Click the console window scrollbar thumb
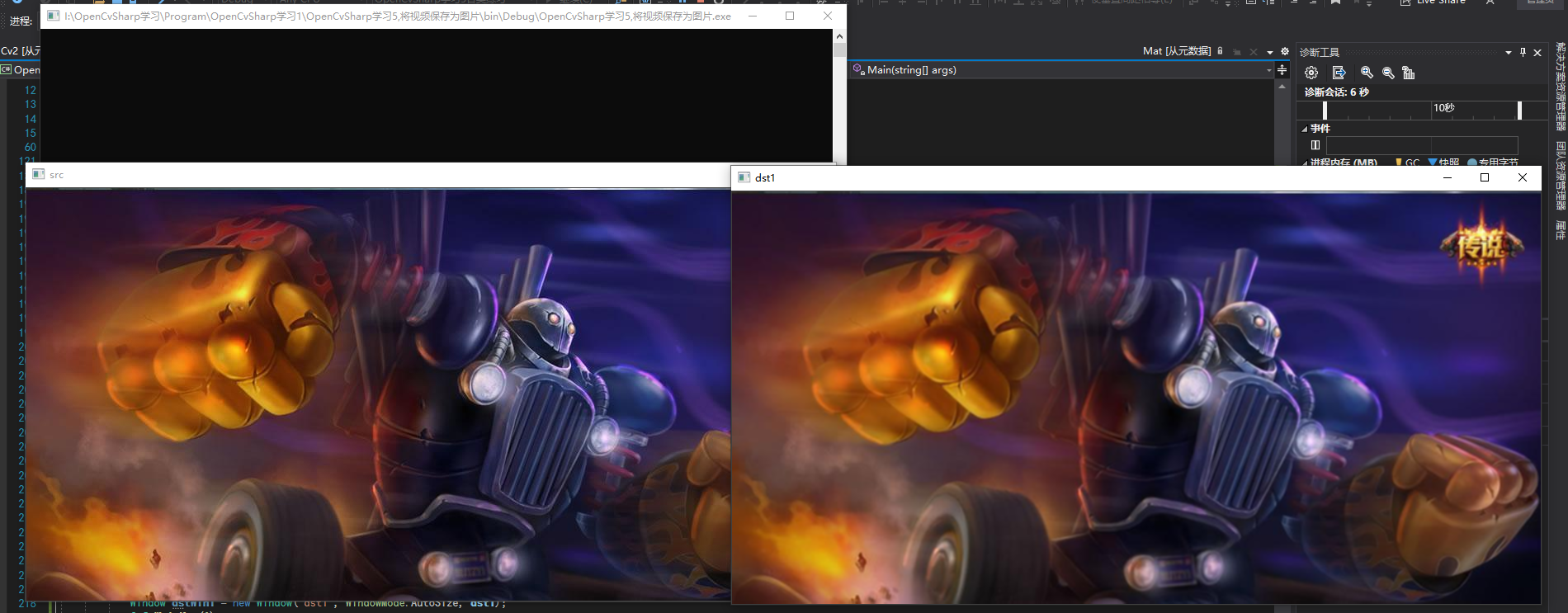 pos(839,50)
